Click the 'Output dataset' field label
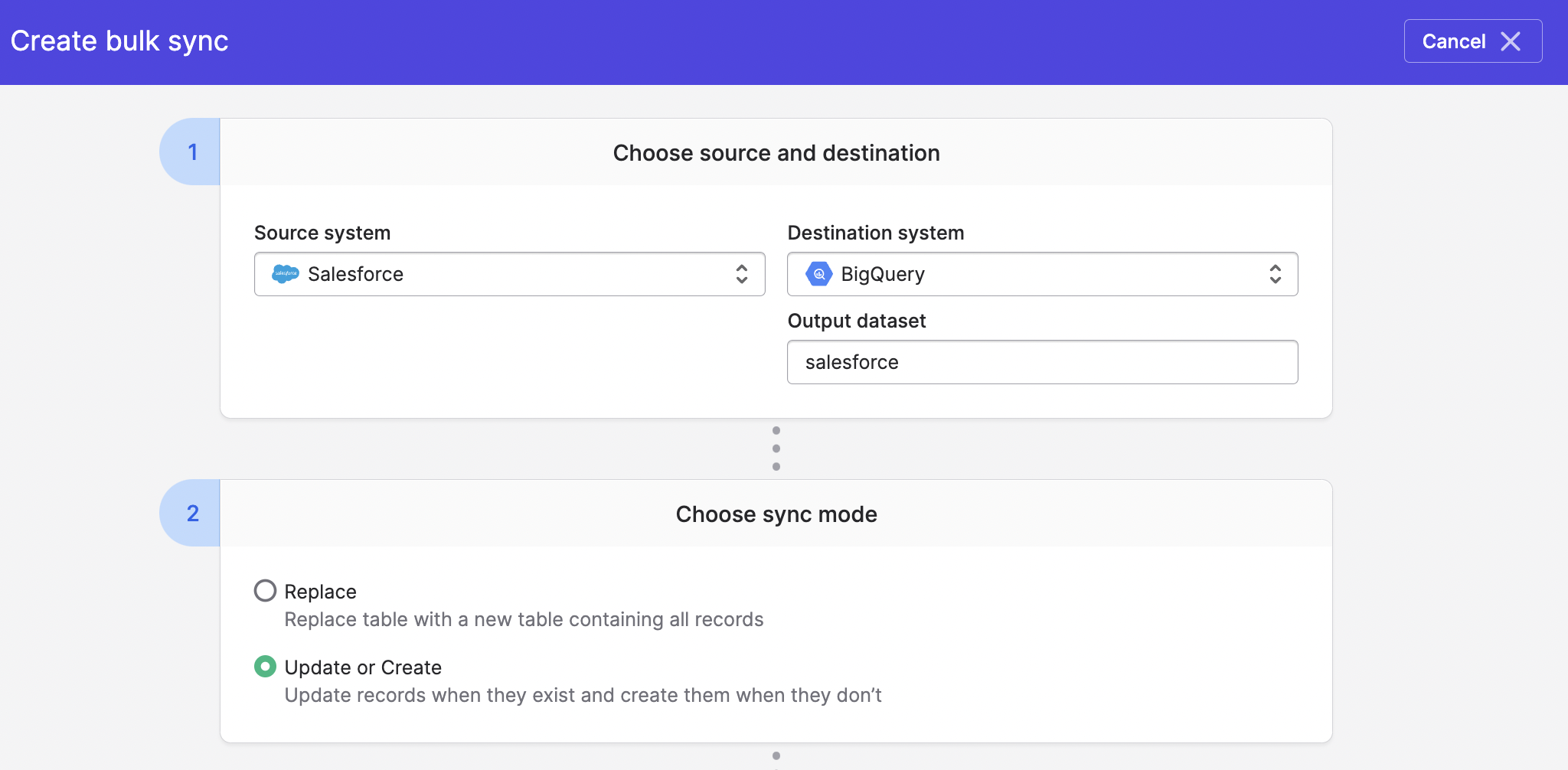The width and height of the screenshot is (1568, 770). (857, 321)
